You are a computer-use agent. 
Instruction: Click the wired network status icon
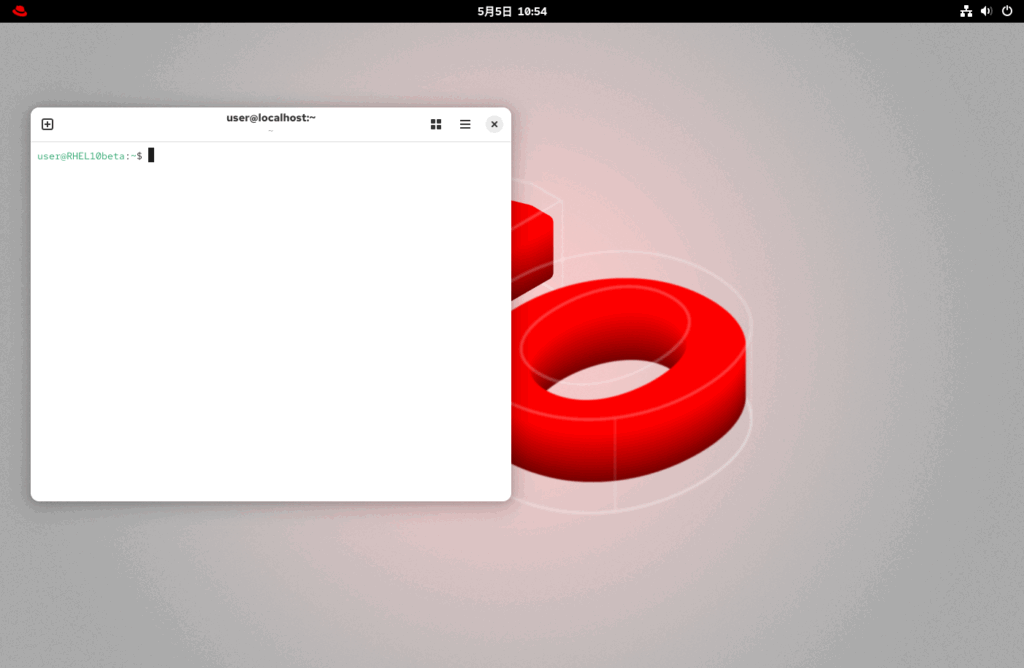tap(966, 11)
